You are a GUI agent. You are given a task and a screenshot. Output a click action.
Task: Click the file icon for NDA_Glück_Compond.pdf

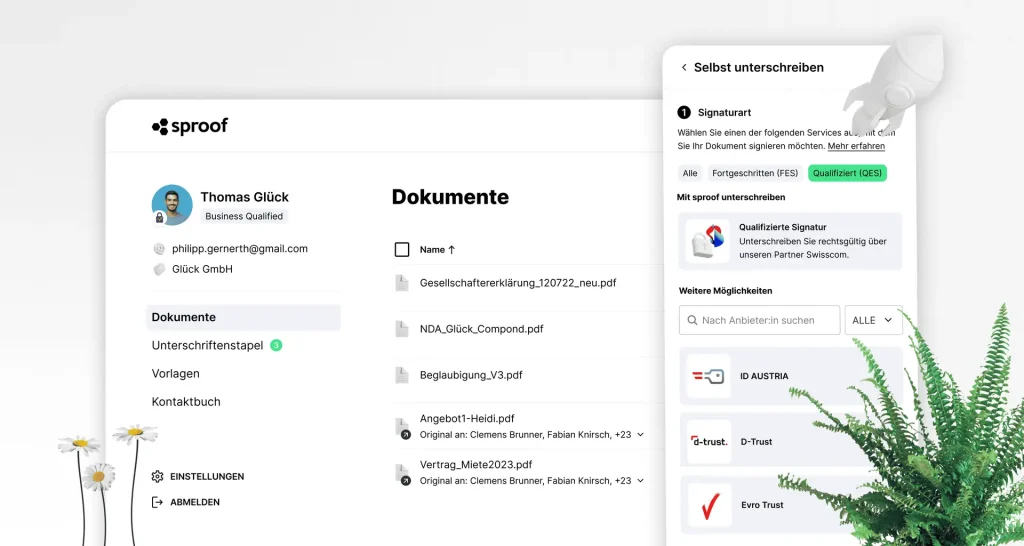tap(402, 329)
